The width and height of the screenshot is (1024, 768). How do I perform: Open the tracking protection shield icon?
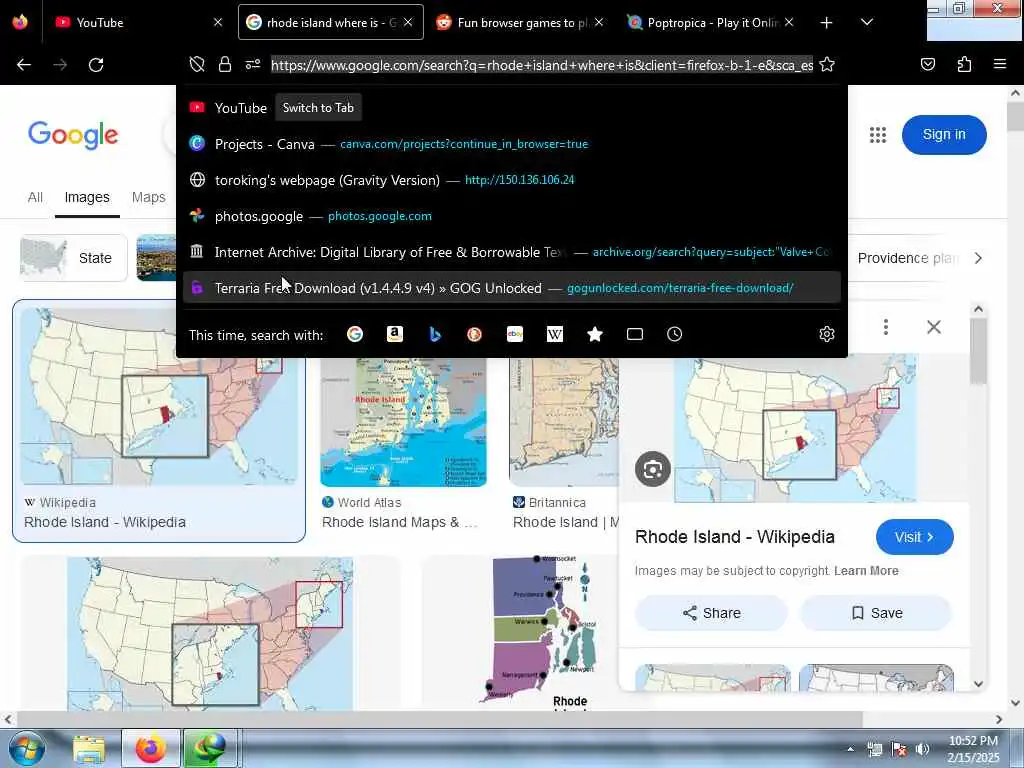[197, 64]
